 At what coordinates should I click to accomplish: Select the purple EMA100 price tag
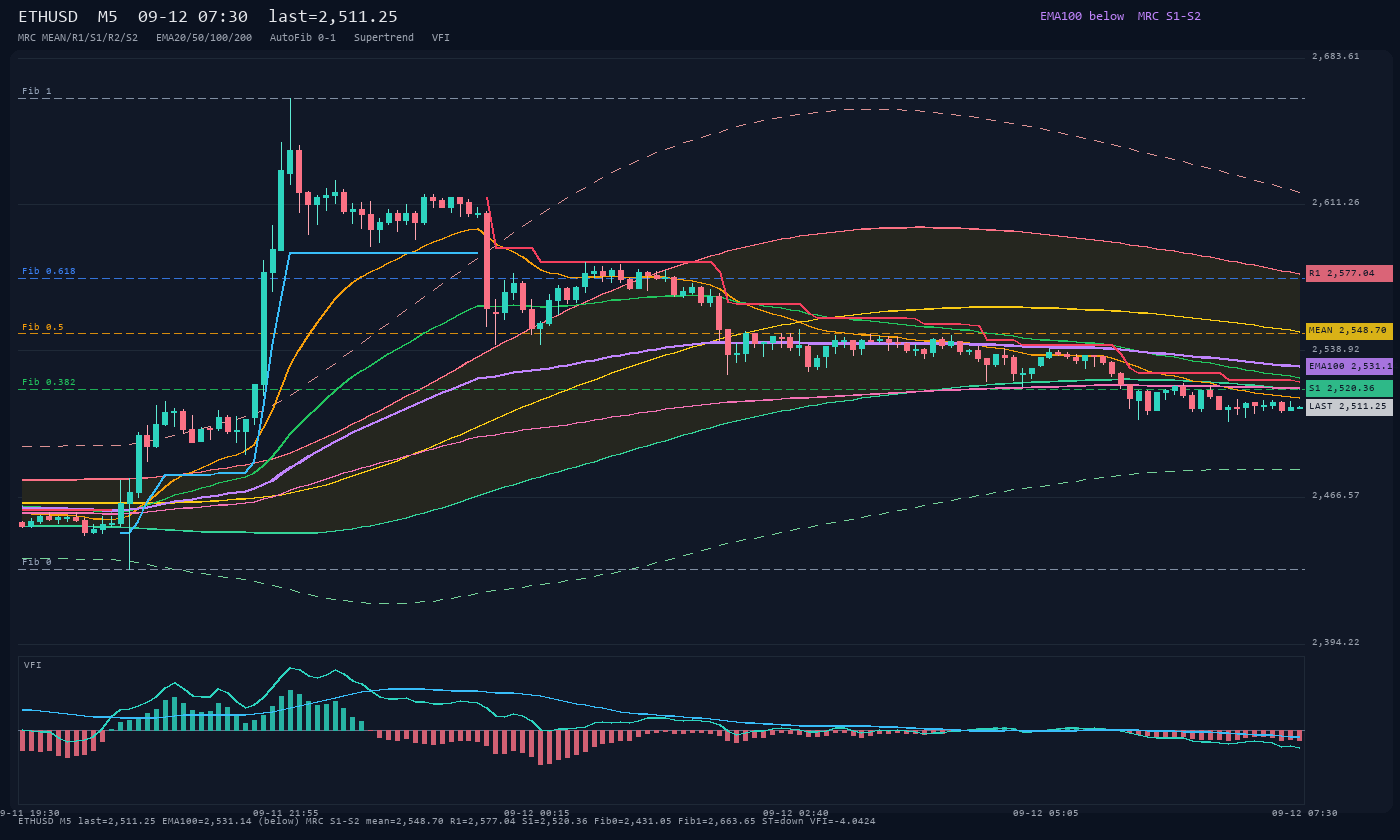(x=1349, y=366)
